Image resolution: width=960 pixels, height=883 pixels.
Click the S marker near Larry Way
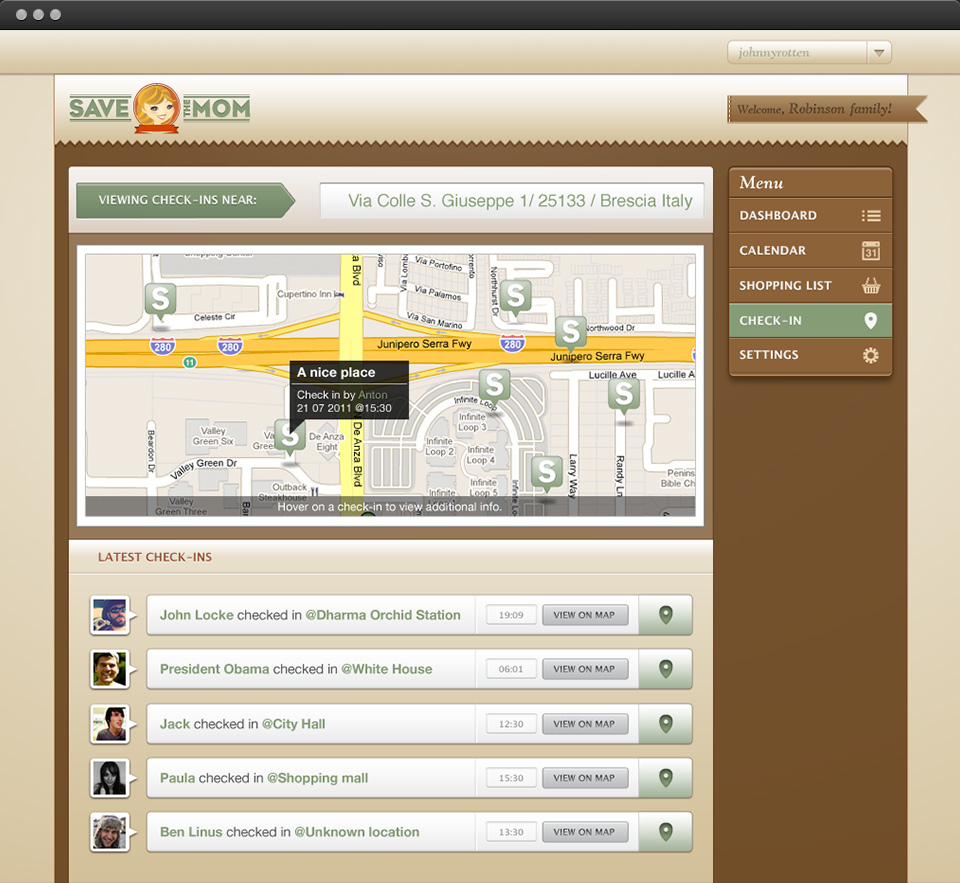click(x=547, y=474)
